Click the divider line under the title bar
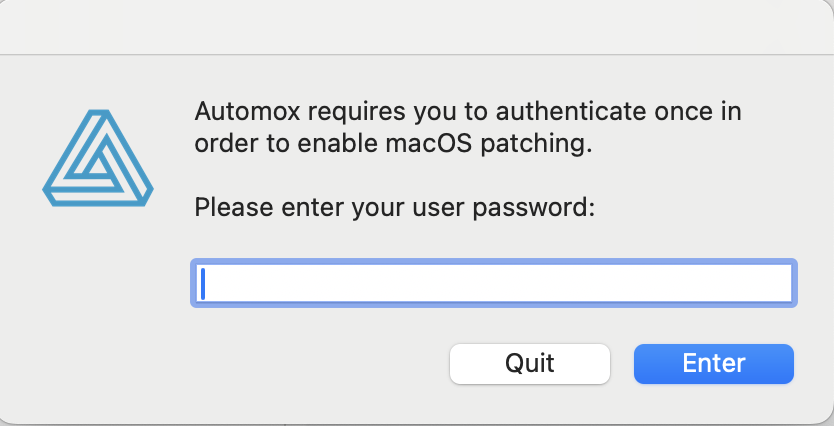Image resolution: width=834 pixels, height=426 pixels. point(417,54)
